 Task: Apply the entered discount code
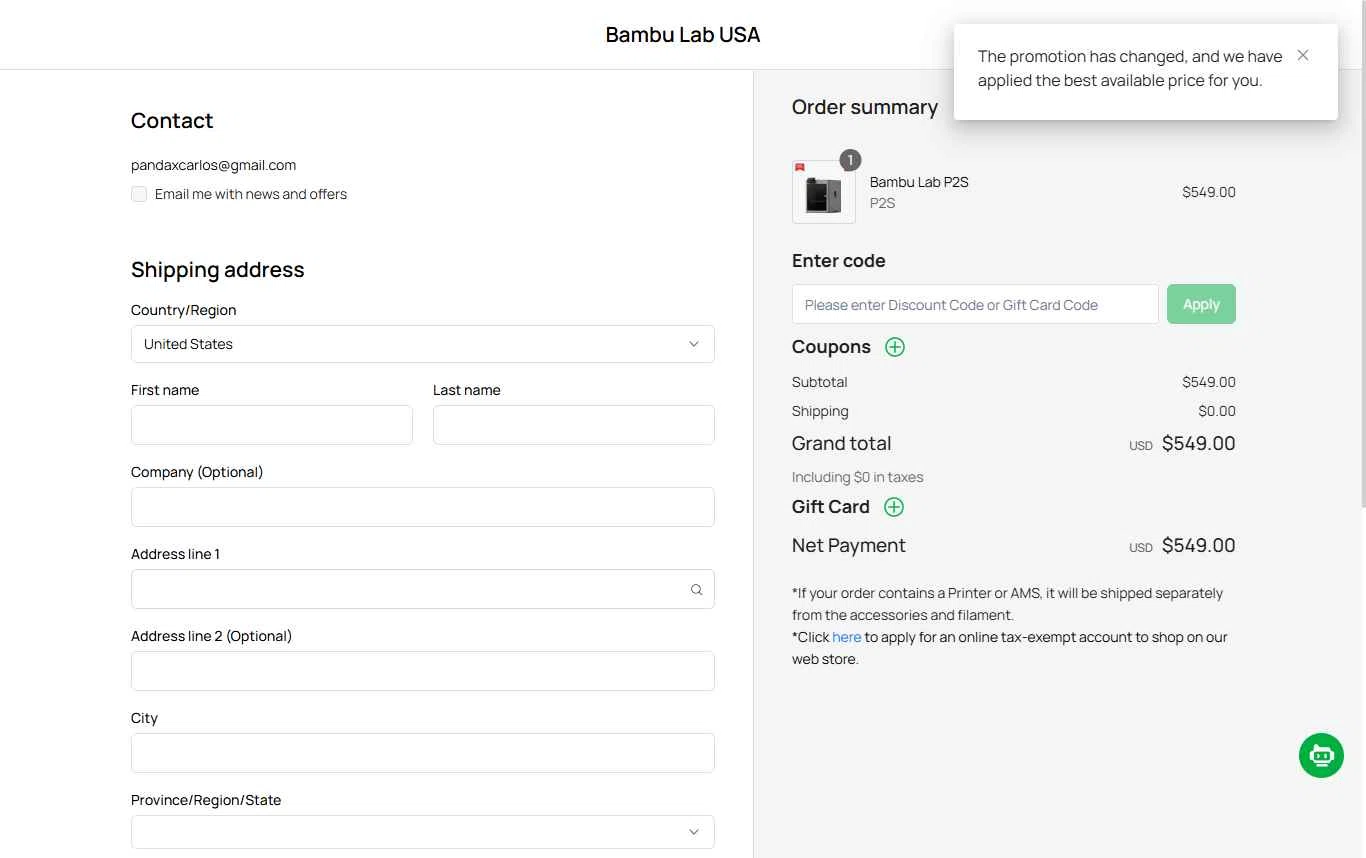1201,304
